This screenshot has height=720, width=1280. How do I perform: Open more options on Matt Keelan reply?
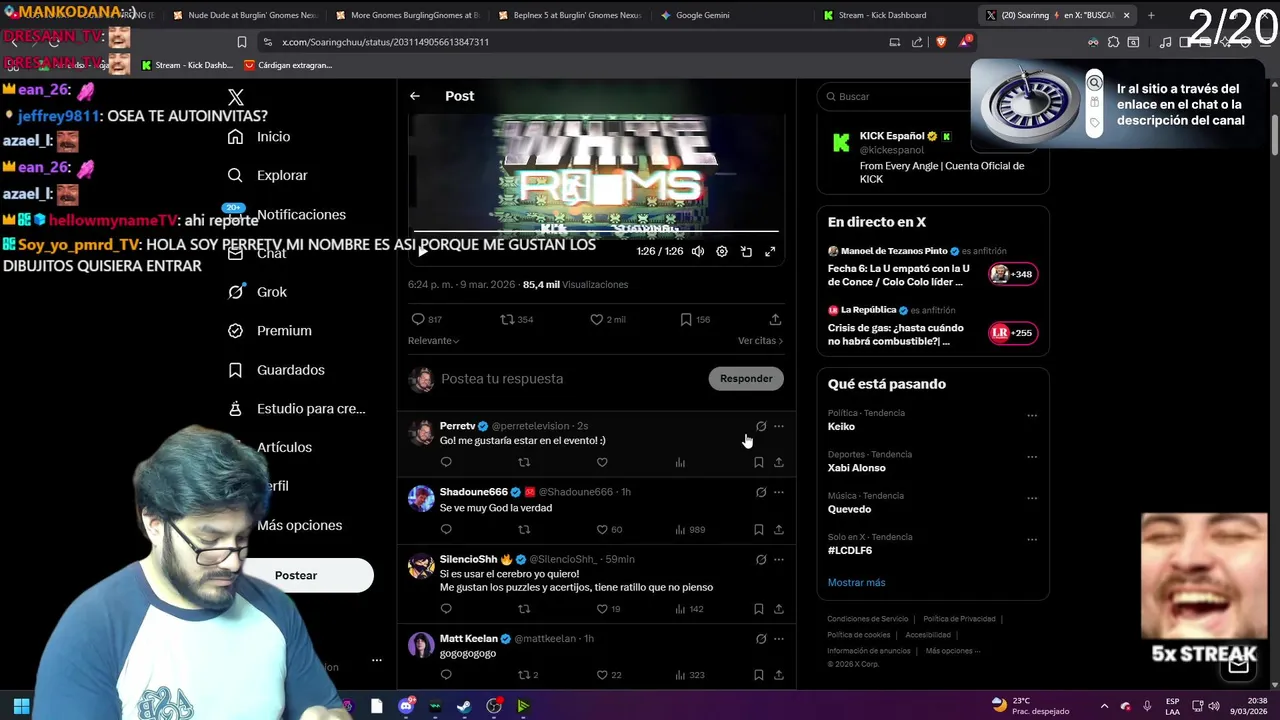779,638
